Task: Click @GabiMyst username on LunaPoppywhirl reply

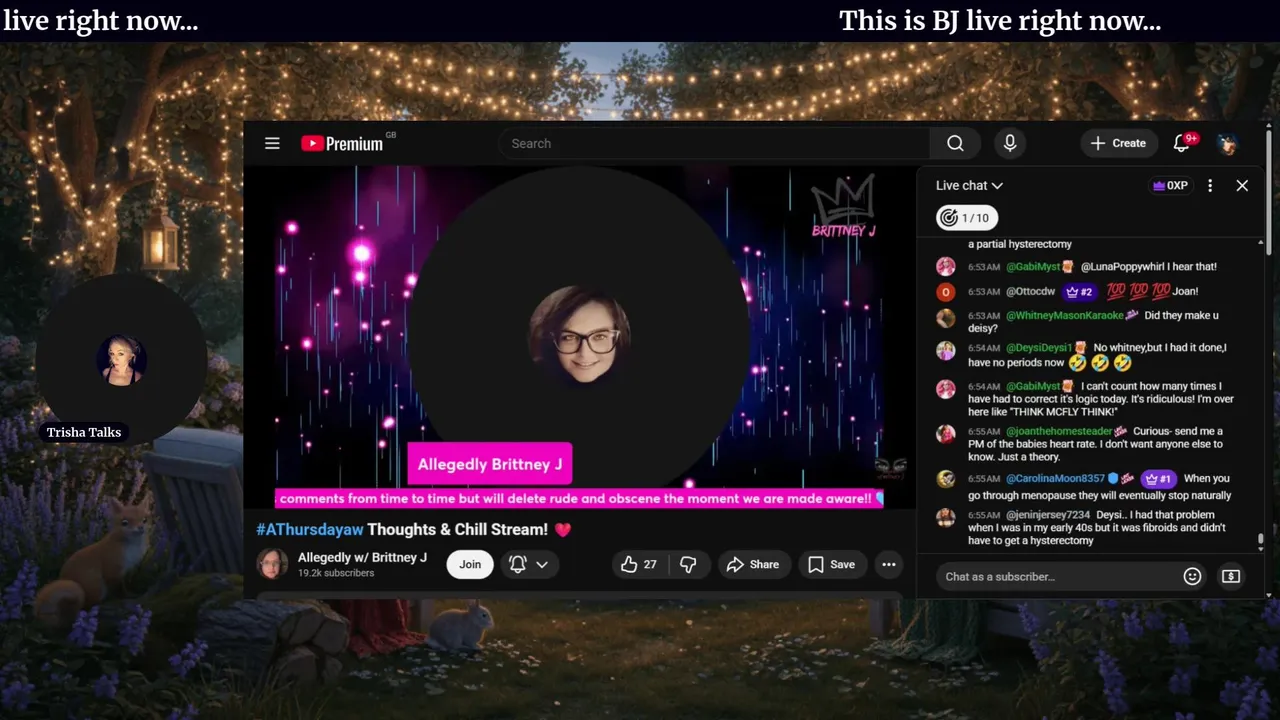Action: [x=1033, y=267]
